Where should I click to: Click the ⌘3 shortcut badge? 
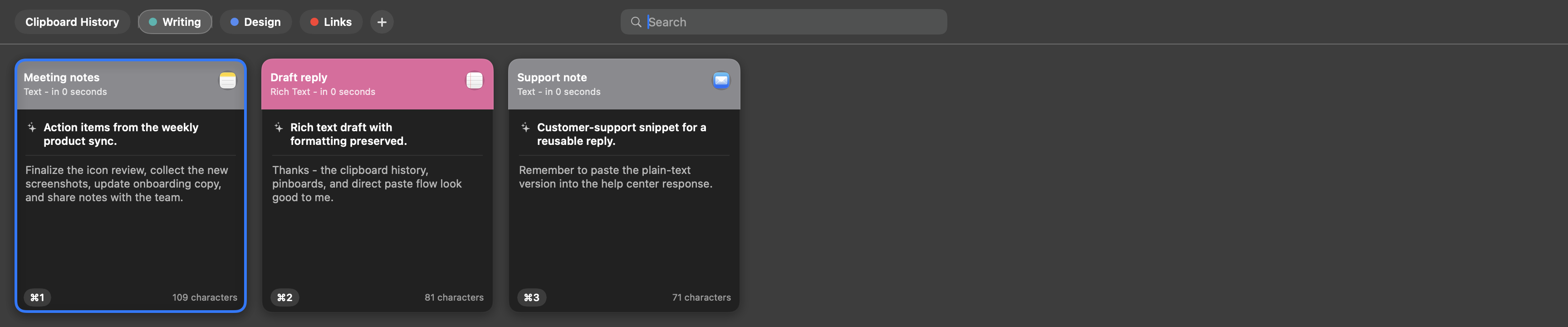click(x=531, y=297)
